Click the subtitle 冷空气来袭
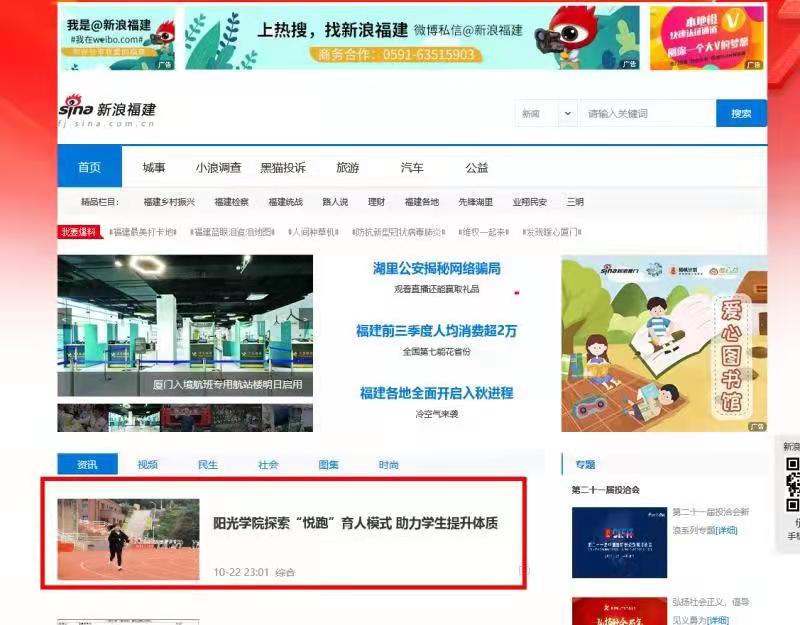Viewport: 800px width, 625px height. [437, 414]
